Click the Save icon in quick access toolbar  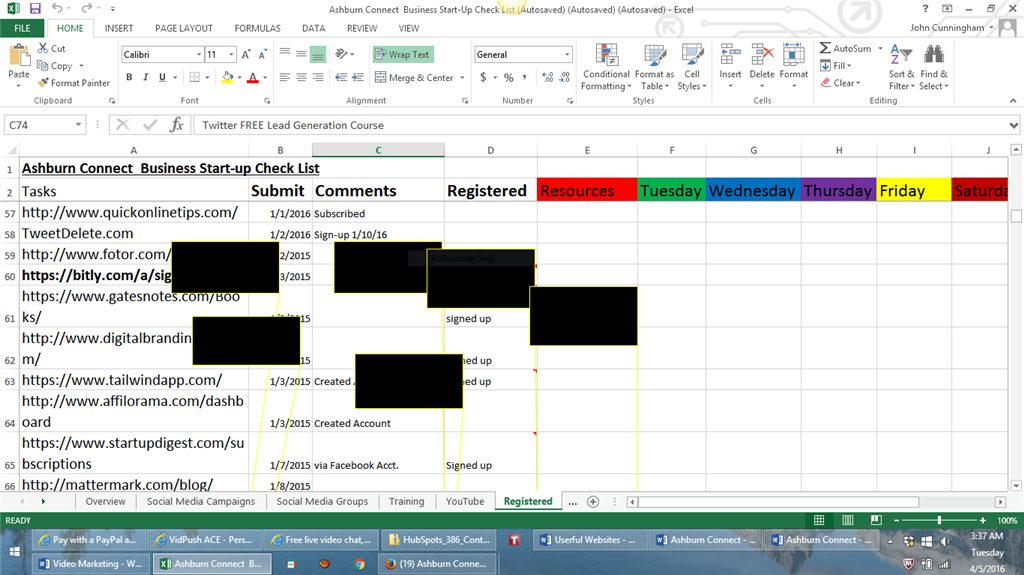pyautogui.click(x=35, y=8)
